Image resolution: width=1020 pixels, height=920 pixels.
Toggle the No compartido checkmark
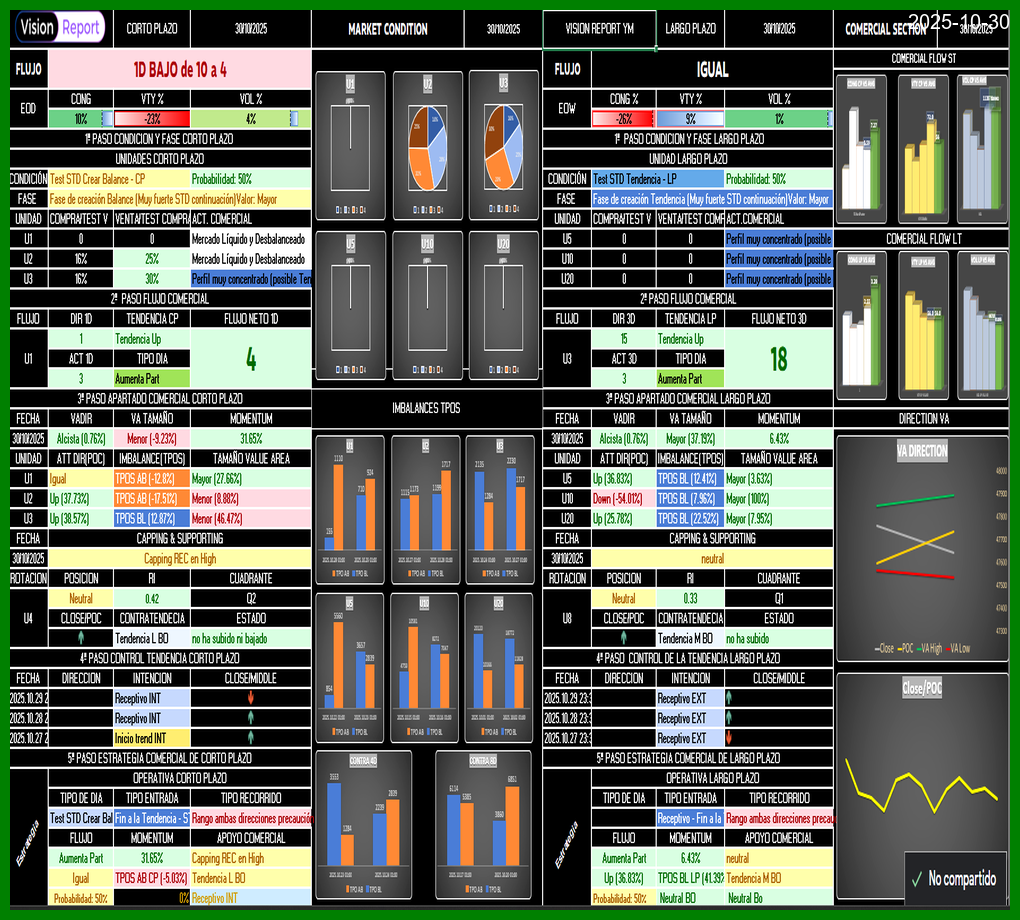tap(918, 880)
